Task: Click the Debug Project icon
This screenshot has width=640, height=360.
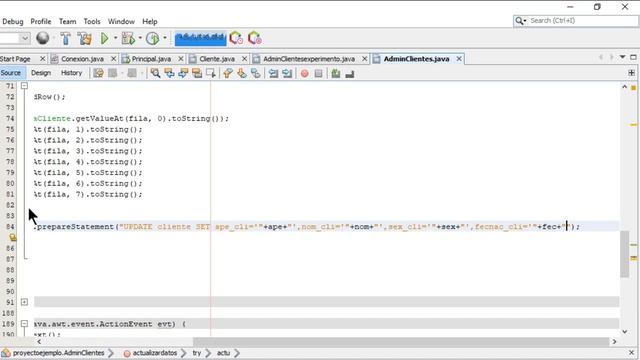Action: [128, 38]
